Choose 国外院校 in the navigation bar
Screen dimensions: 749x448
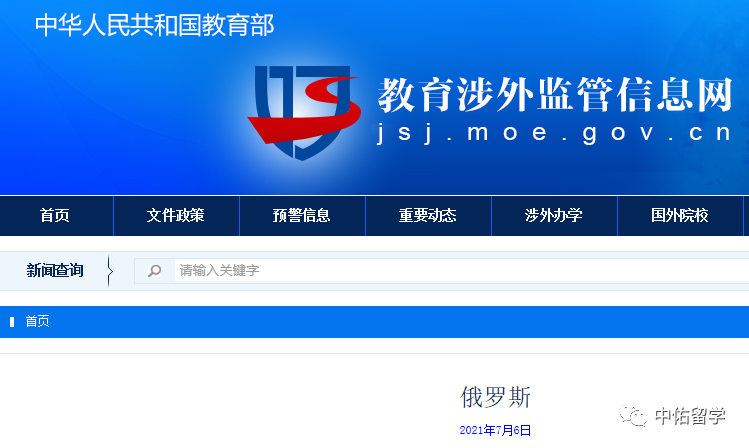click(680, 215)
